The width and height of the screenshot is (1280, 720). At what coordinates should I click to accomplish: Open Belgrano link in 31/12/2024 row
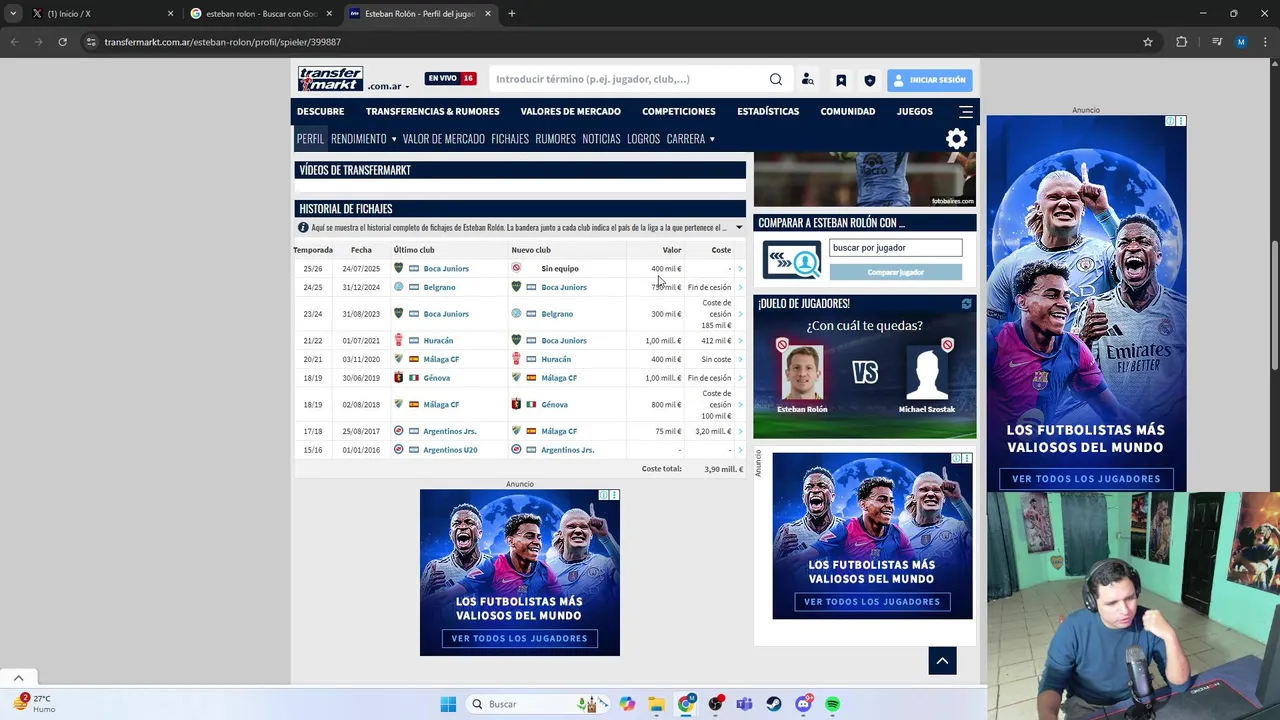pyautogui.click(x=439, y=287)
